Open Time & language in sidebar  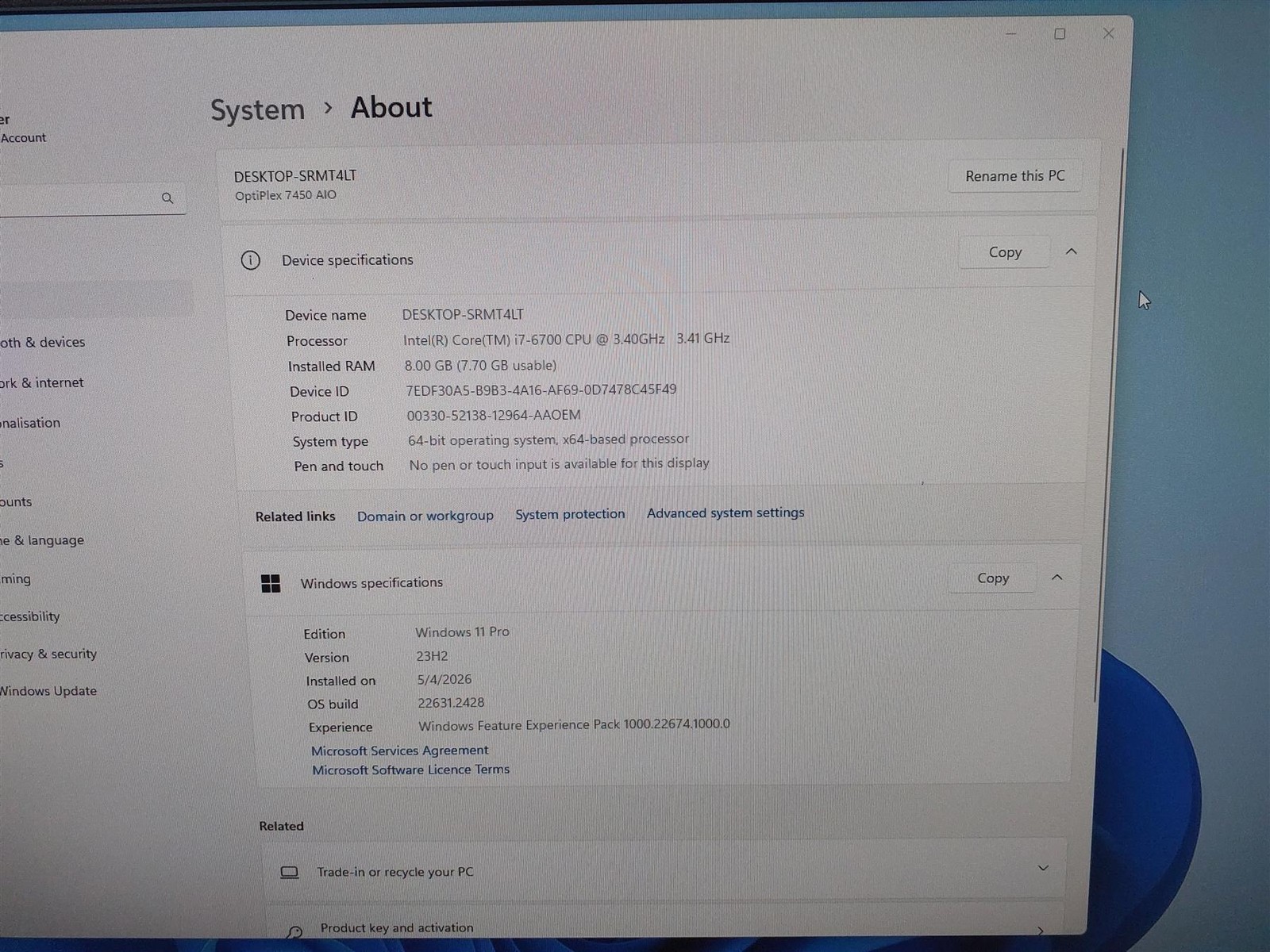pyautogui.click(x=42, y=540)
